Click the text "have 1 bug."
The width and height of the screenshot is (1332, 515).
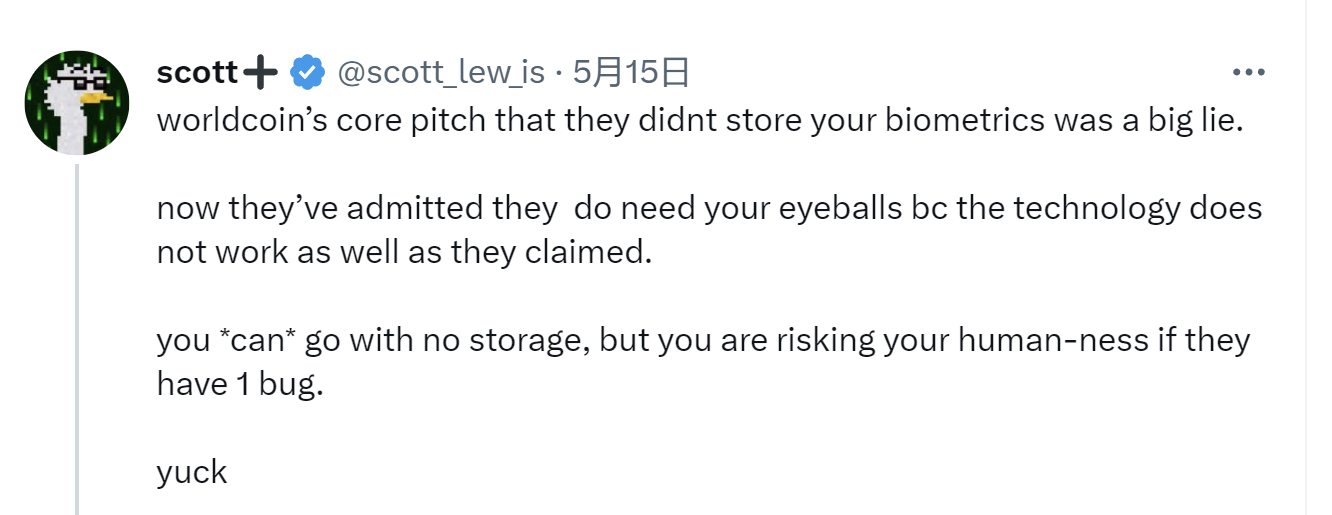point(240,384)
